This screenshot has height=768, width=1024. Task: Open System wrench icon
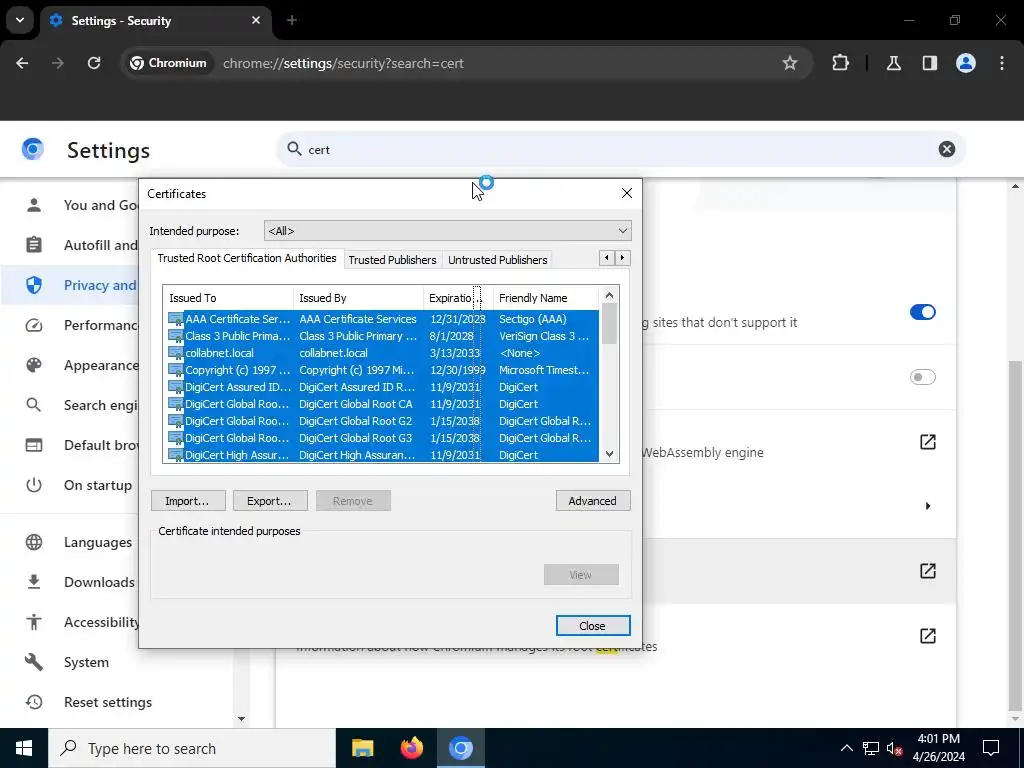coord(34,662)
